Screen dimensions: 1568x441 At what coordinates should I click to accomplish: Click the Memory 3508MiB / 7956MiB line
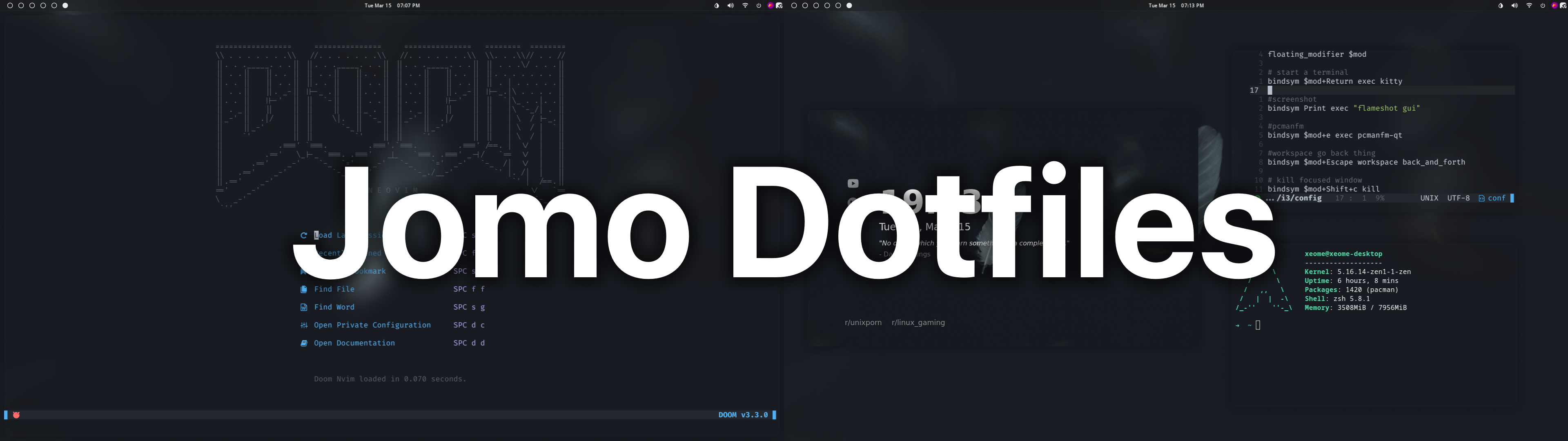1356,308
